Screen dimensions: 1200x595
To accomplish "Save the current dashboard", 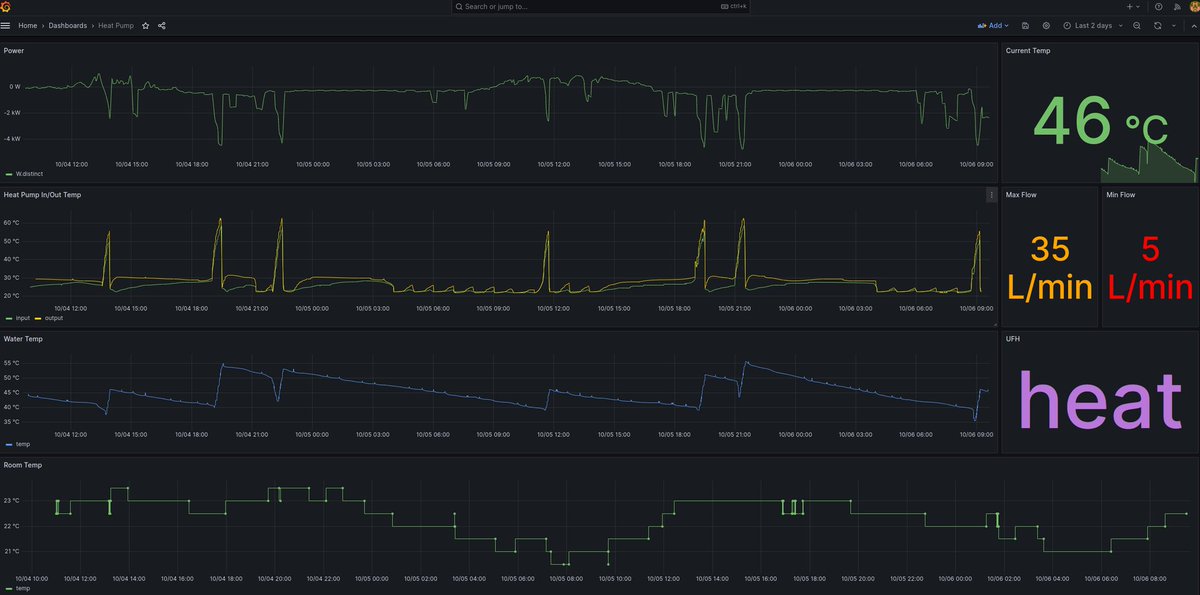I will pos(1025,26).
